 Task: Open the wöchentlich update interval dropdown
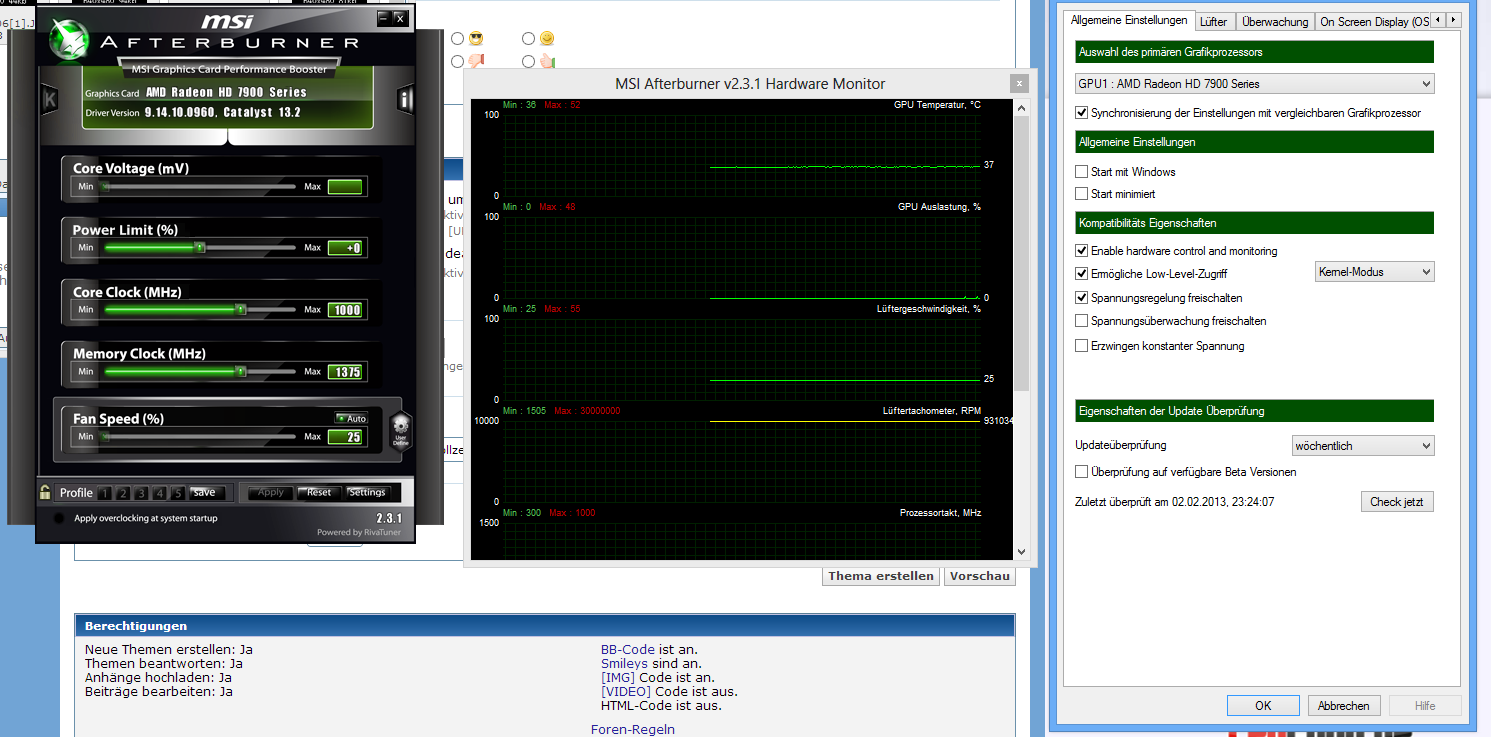1363,446
